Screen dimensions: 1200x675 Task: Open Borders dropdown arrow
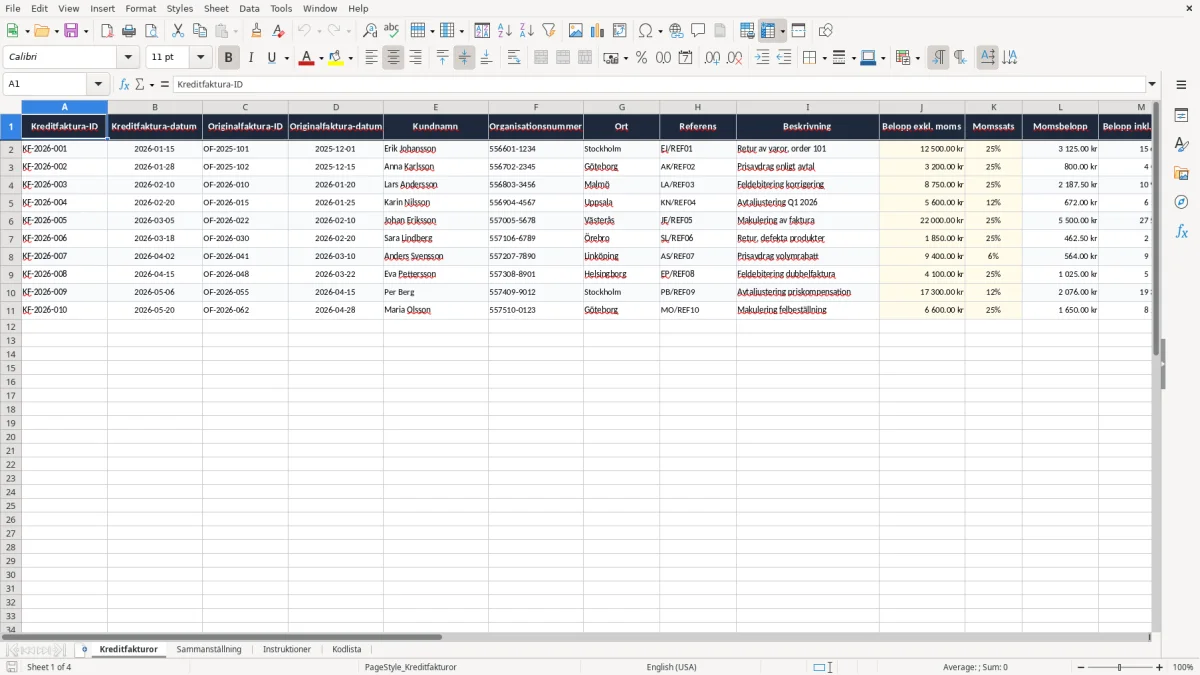click(824, 58)
